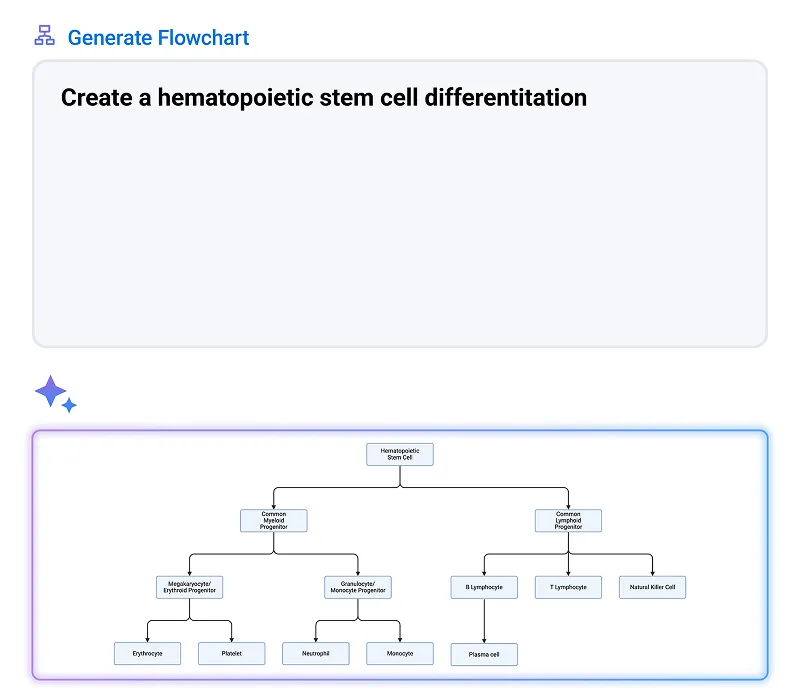800x700 pixels.
Task: Click the Natural Killer Cell node
Action: click(652, 587)
